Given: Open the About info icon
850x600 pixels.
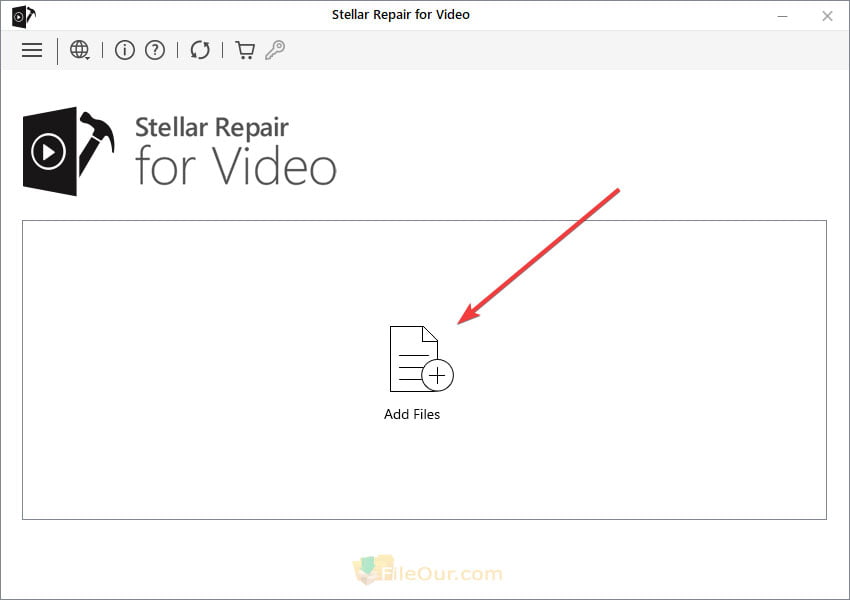Looking at the screenshot, I should pyautogui.click(x=125, y=50).
